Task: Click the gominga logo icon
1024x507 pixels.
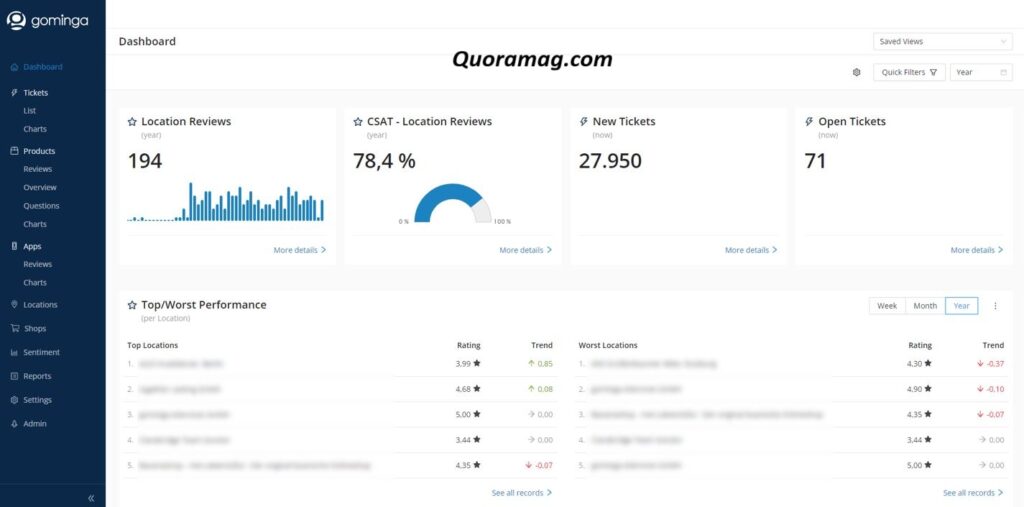Action: (16, 20)
